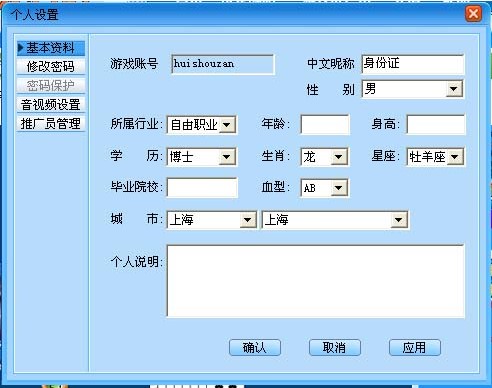492x388 pixels.
Task: Click the 年龄 input field
Action: [325, 125]
